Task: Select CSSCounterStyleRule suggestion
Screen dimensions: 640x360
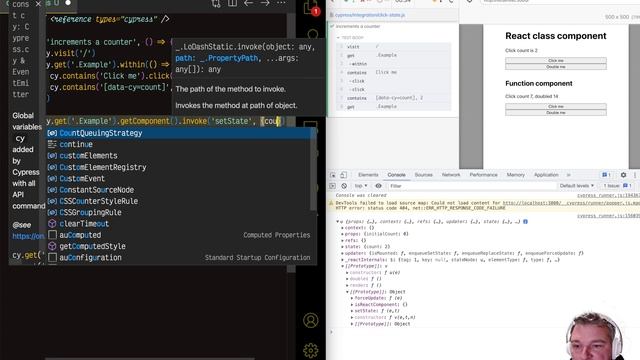Action: pyautogui.click(x=178, y=201)
